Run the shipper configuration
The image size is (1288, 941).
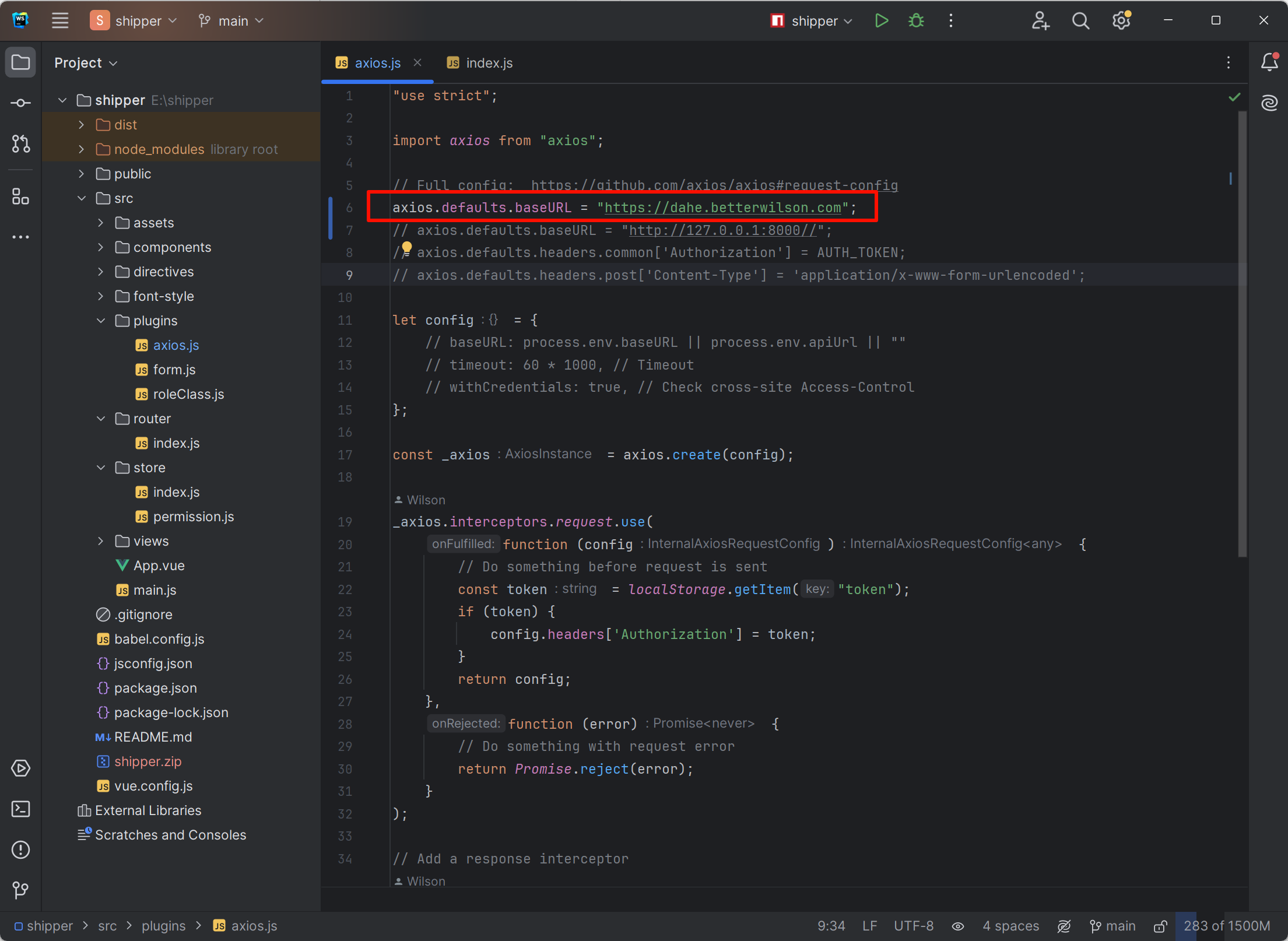882,21
